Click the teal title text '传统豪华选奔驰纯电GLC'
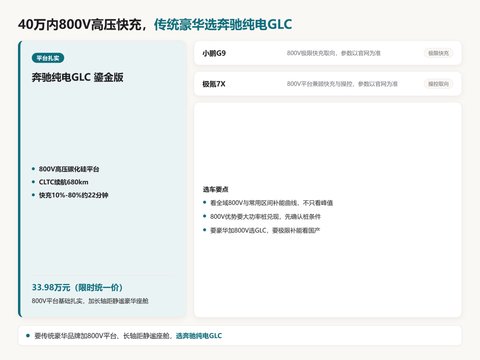This screenshot has height=360, width=480. coord(223,24)
